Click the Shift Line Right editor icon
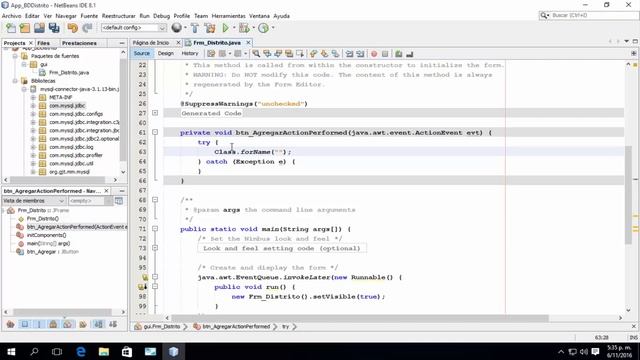The height and width of the screenshot is (360, 640). [x=360, y=53]
